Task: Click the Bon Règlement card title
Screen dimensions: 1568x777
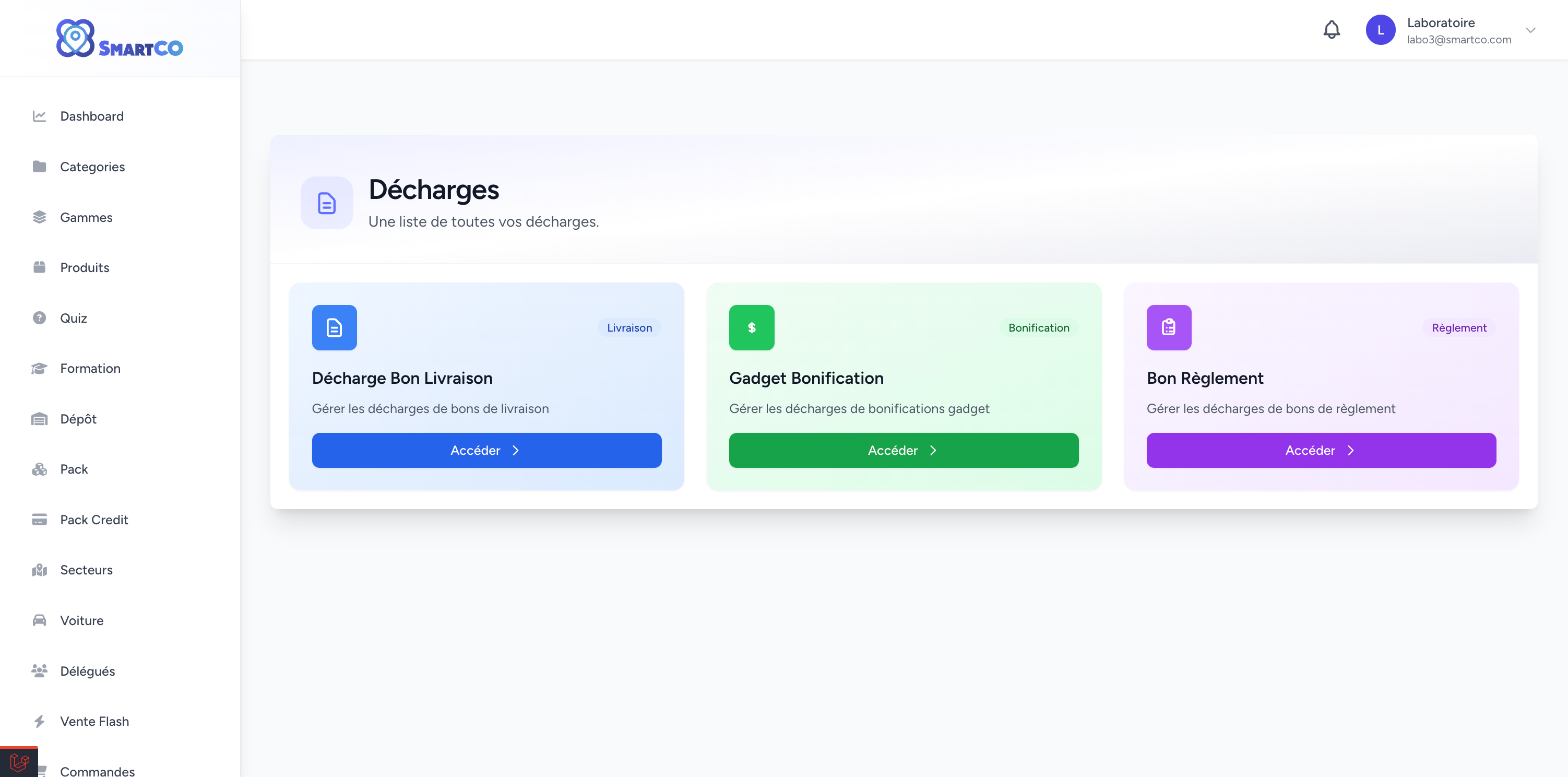Action: (1205, 378)
